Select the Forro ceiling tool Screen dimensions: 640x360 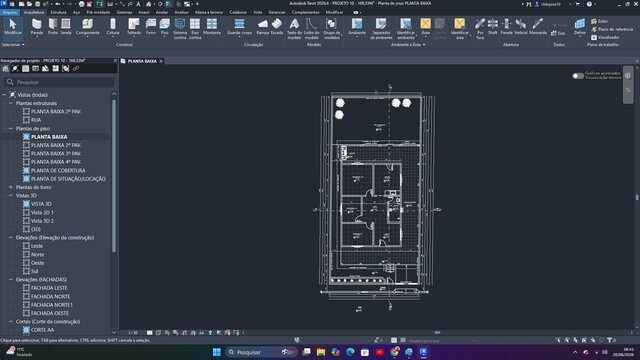point(151,27)
